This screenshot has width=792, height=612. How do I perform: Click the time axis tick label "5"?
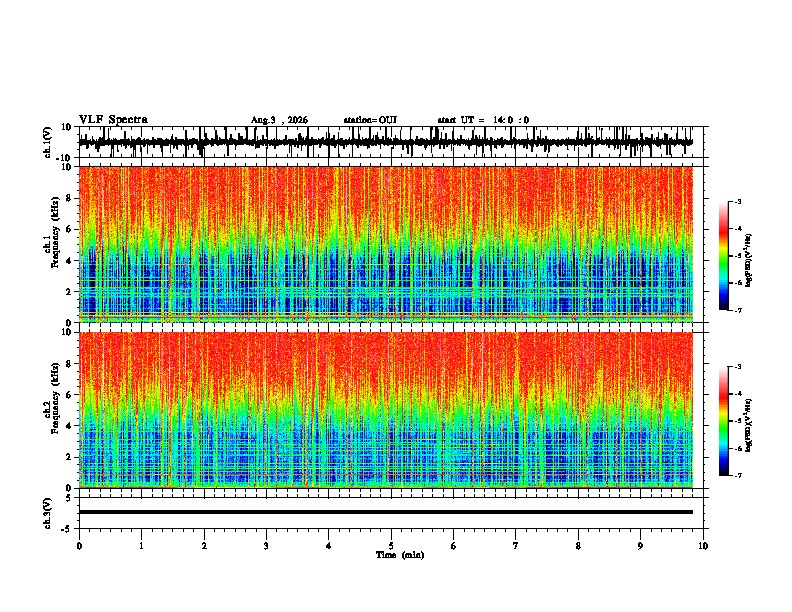coord(391,546)
